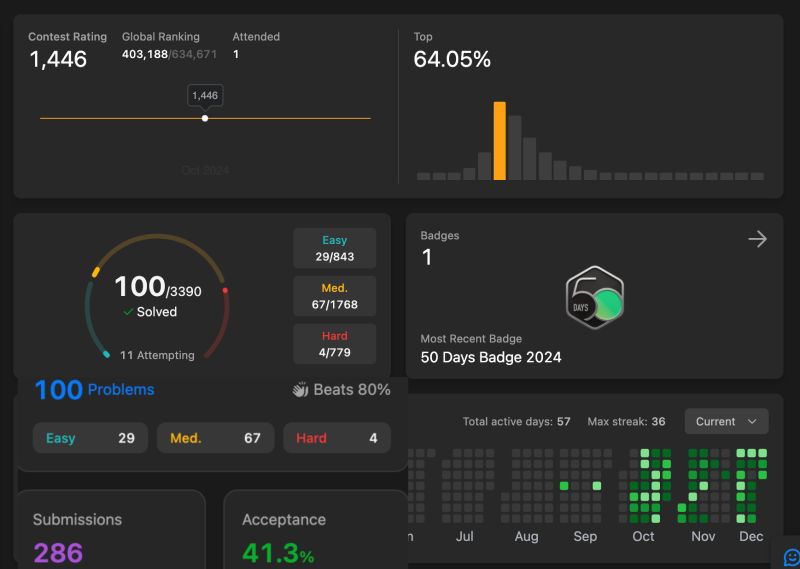The image size is (800, 569).
Task: Click the feedback smiley icon at bottom corner
Action: [x=792, y=557]
